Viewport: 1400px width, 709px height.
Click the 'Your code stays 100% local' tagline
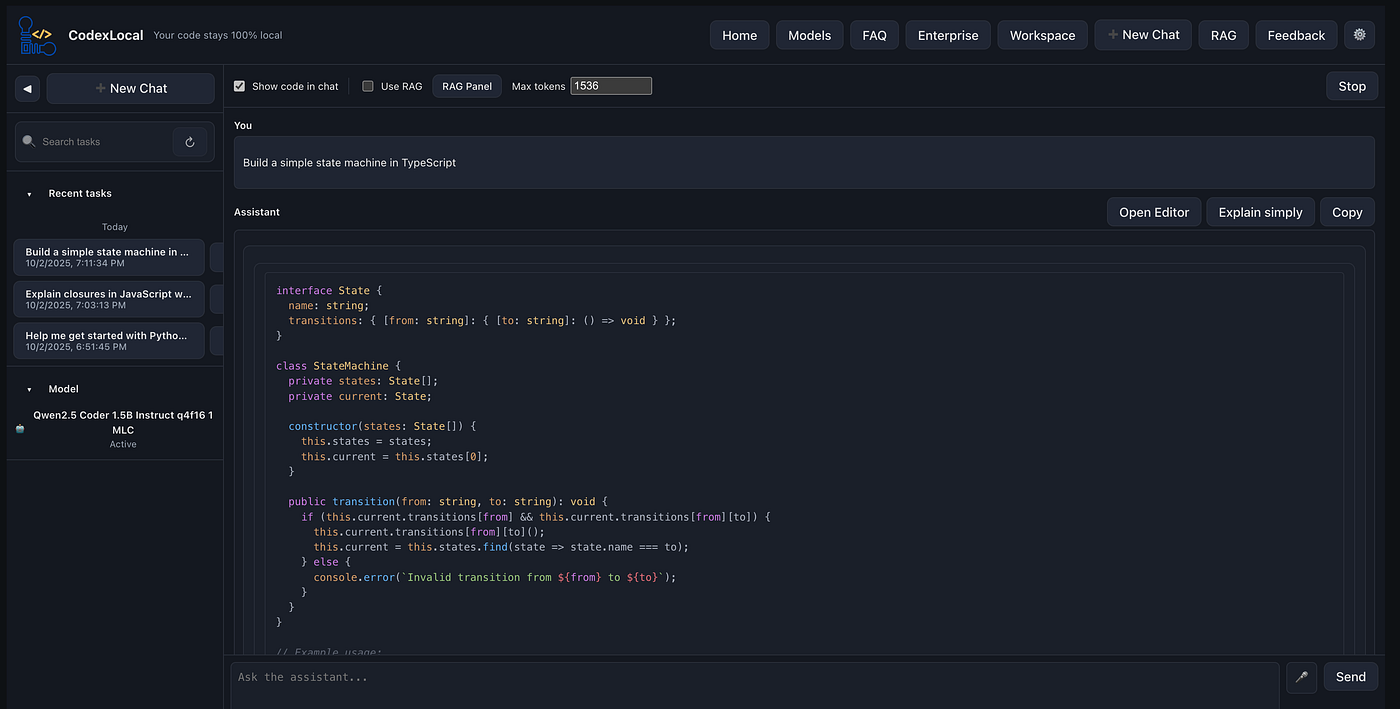(x=218, y=35)
